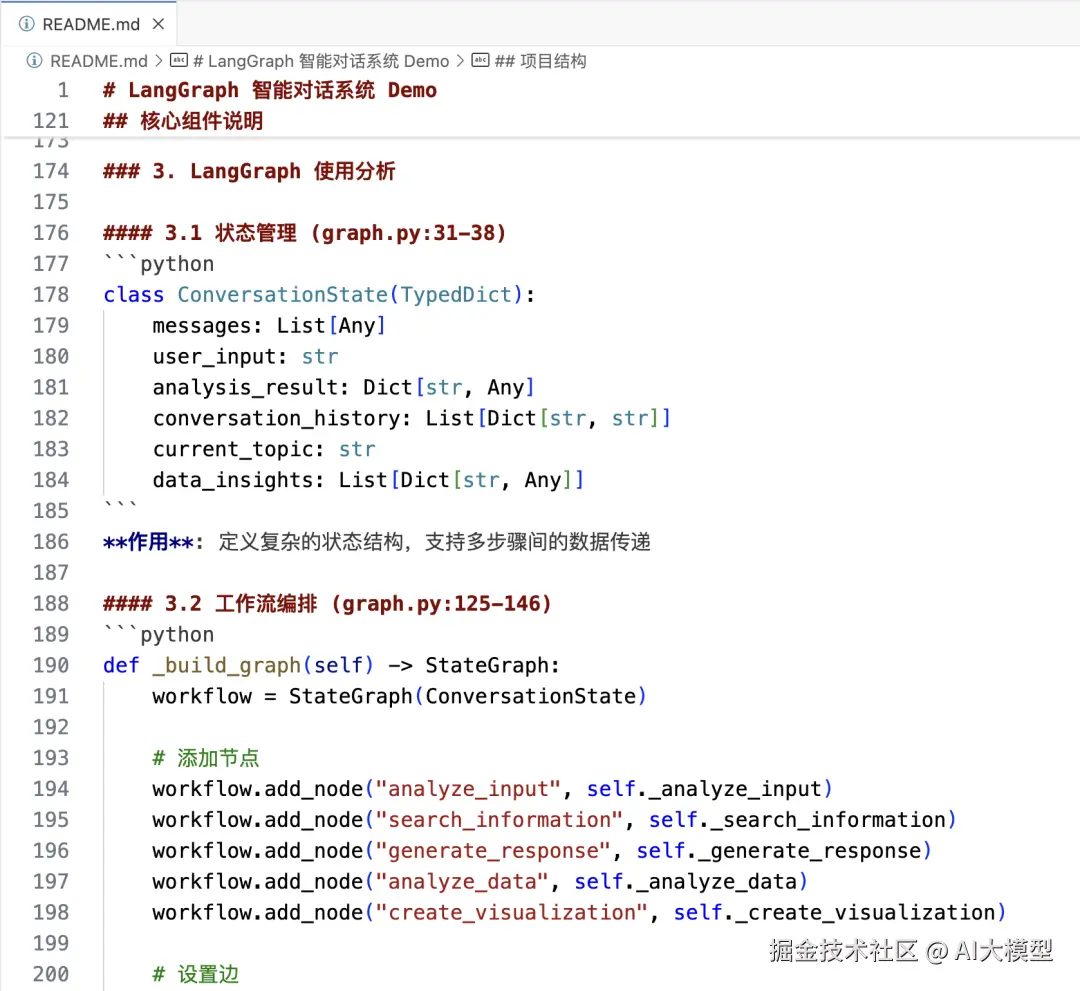
Task: Click the '# 添加节点' comment line
Action: pyautogui.click(x=205, y=758)
